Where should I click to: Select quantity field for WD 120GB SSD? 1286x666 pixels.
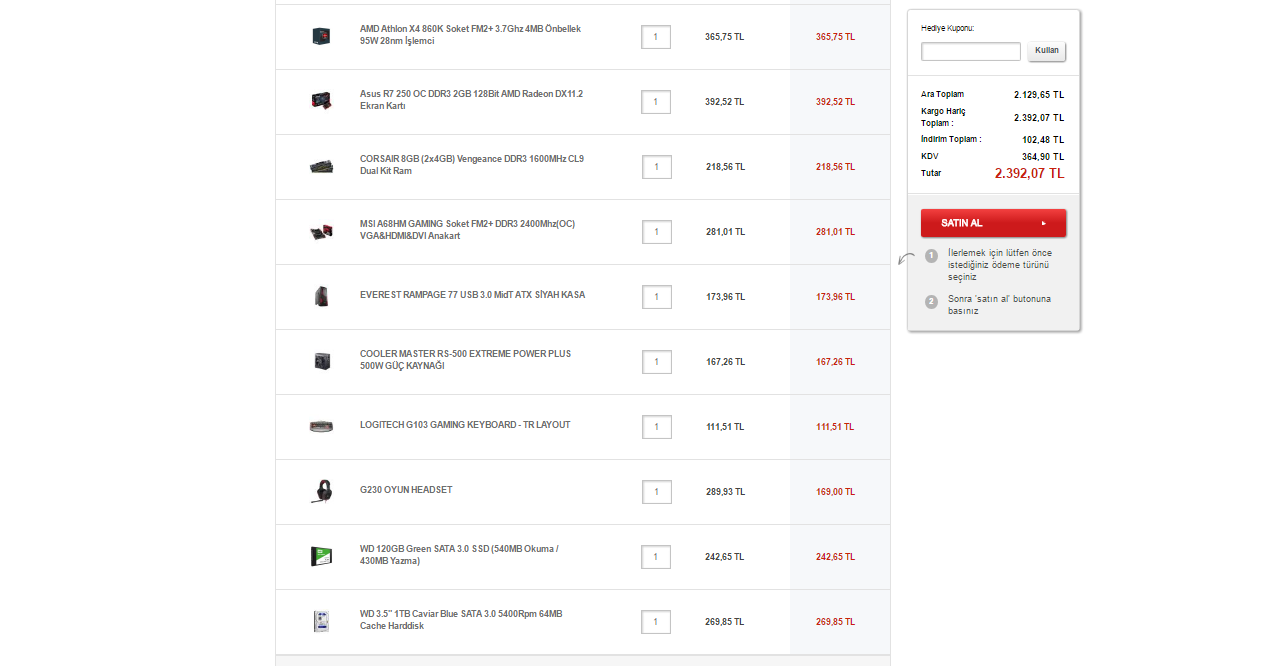tap(656, 557)
